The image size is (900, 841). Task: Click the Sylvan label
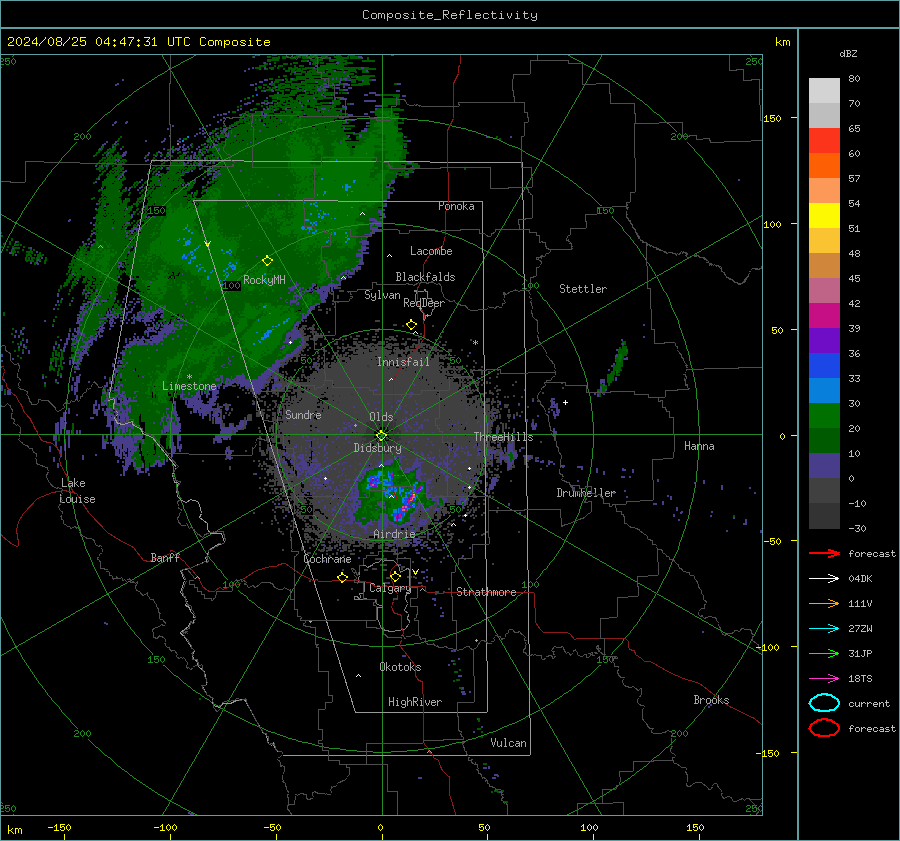(x=382, y=295)
